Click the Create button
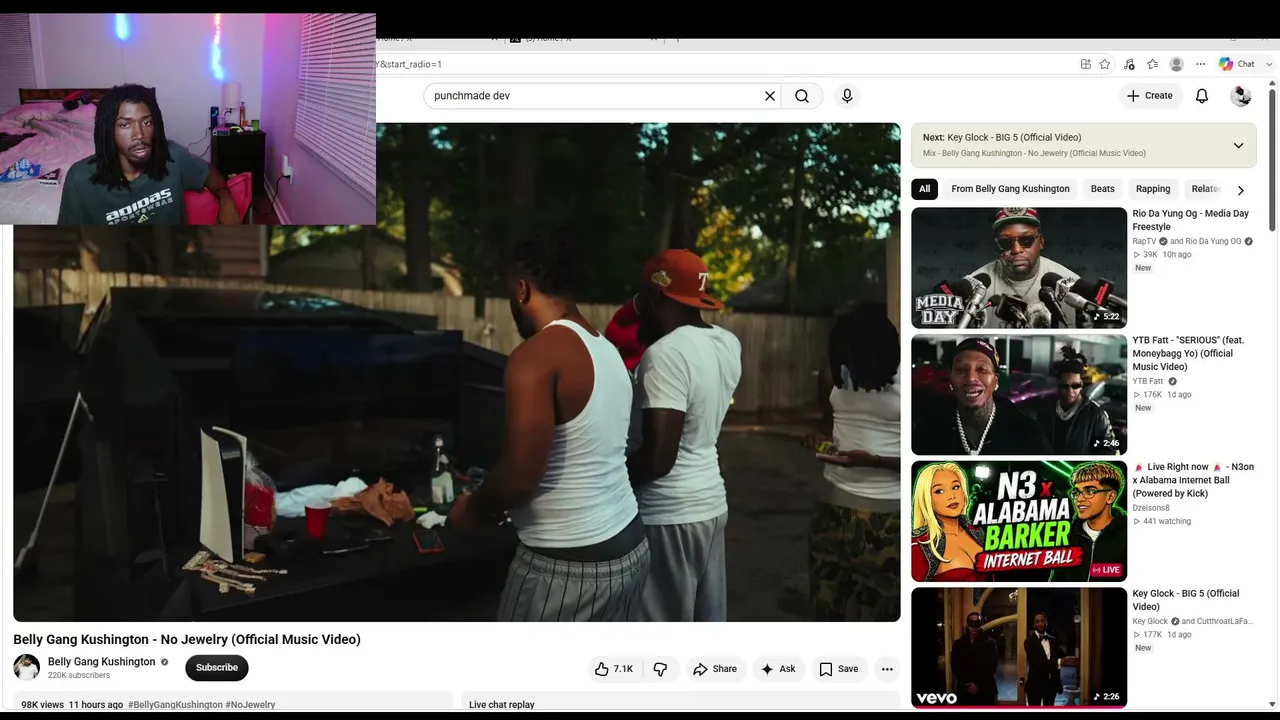Viewport: 1280px width, 720px height. (1150, 96)
